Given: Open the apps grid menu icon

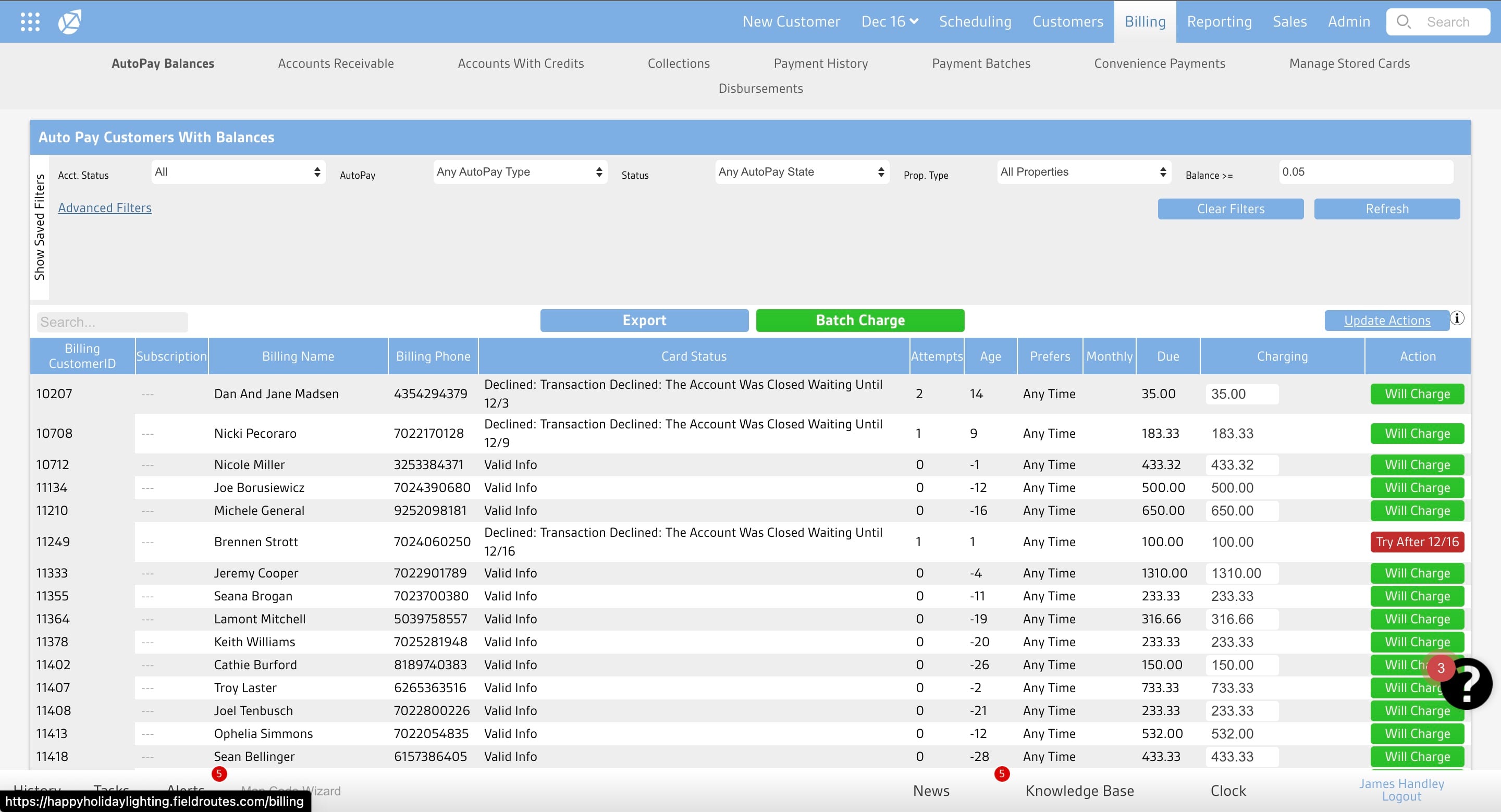Looking at the screenshot, I should pos(30,21).
